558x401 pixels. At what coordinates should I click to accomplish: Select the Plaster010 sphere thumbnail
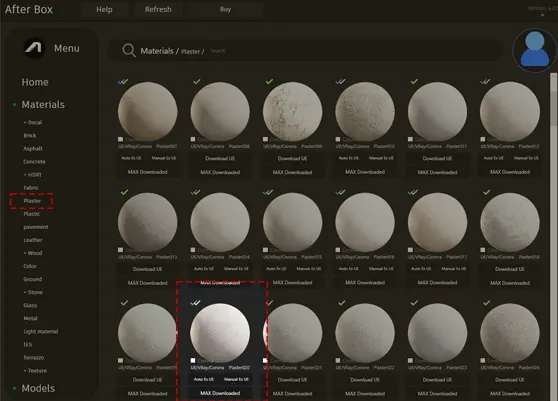[365, 111]
